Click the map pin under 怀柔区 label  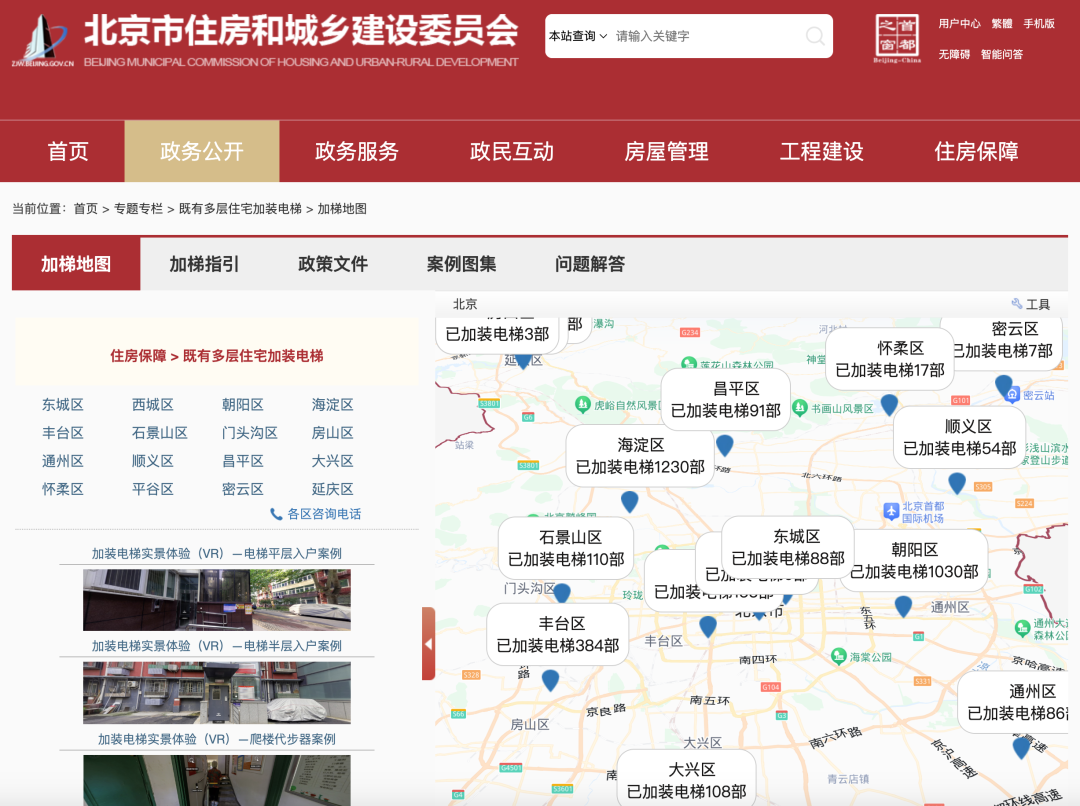pyautogui.click(x=889, y=404)
